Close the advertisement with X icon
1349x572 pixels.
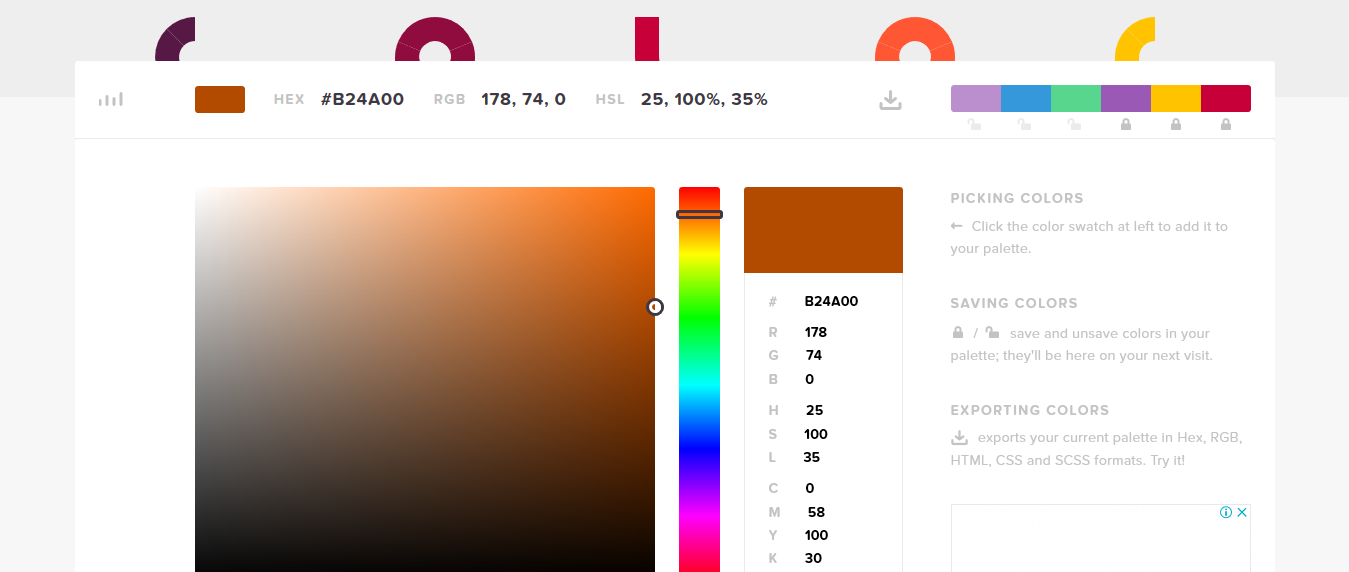click(x=1242, y=512)
